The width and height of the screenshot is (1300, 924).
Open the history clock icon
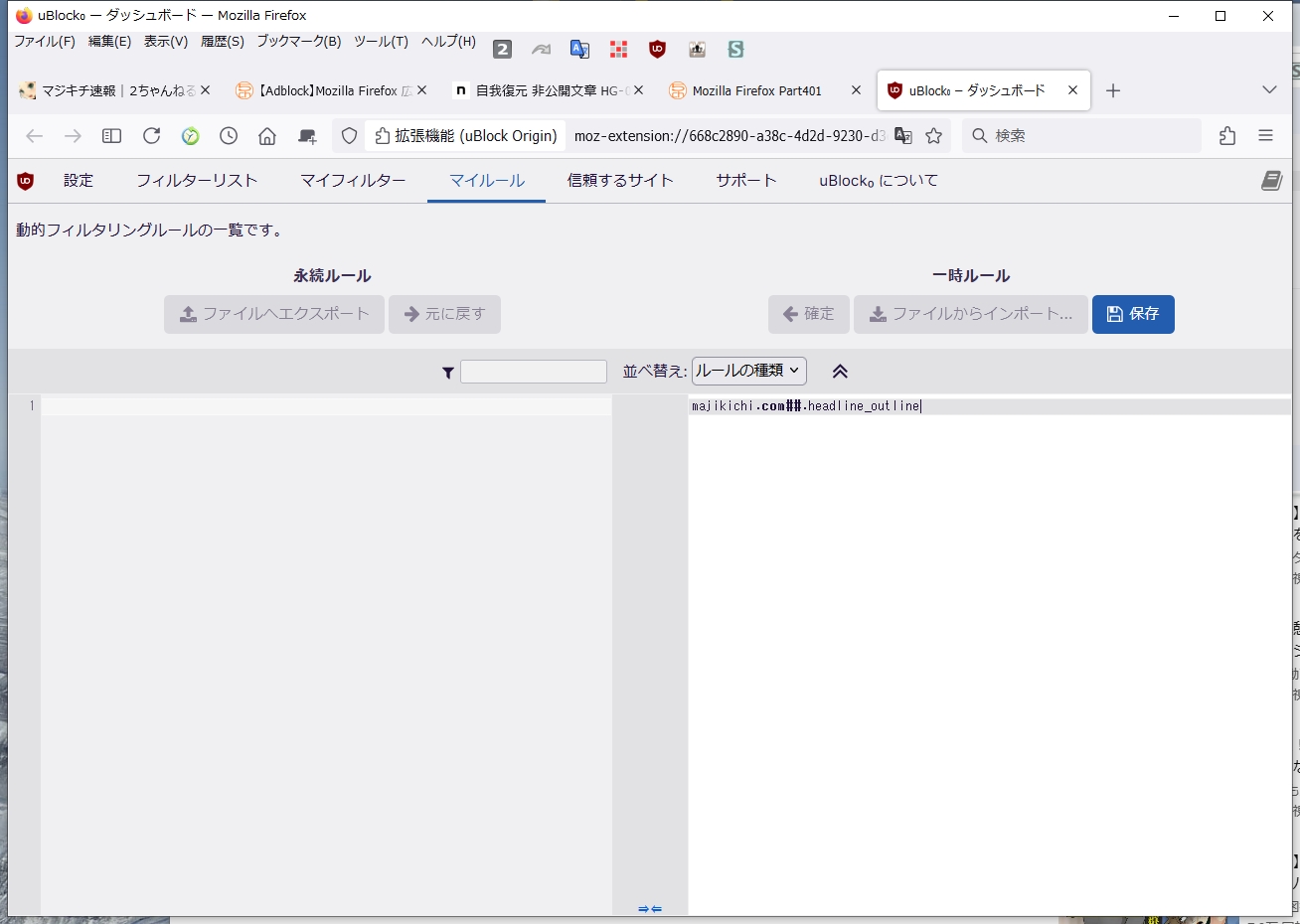pyautogui.click(x=229, y=136)
